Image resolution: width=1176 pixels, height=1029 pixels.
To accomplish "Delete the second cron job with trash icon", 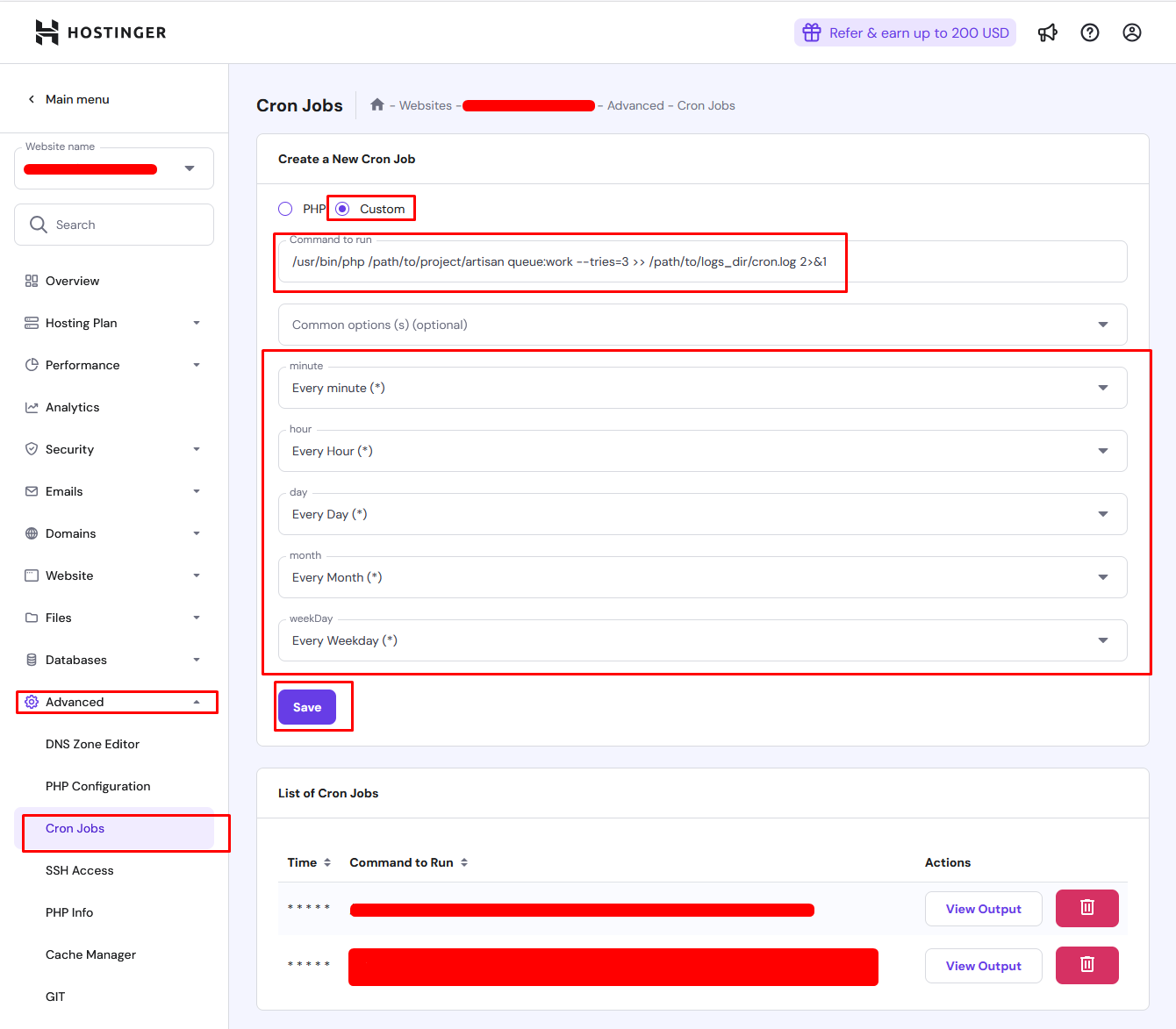I will coord(1086,965).
